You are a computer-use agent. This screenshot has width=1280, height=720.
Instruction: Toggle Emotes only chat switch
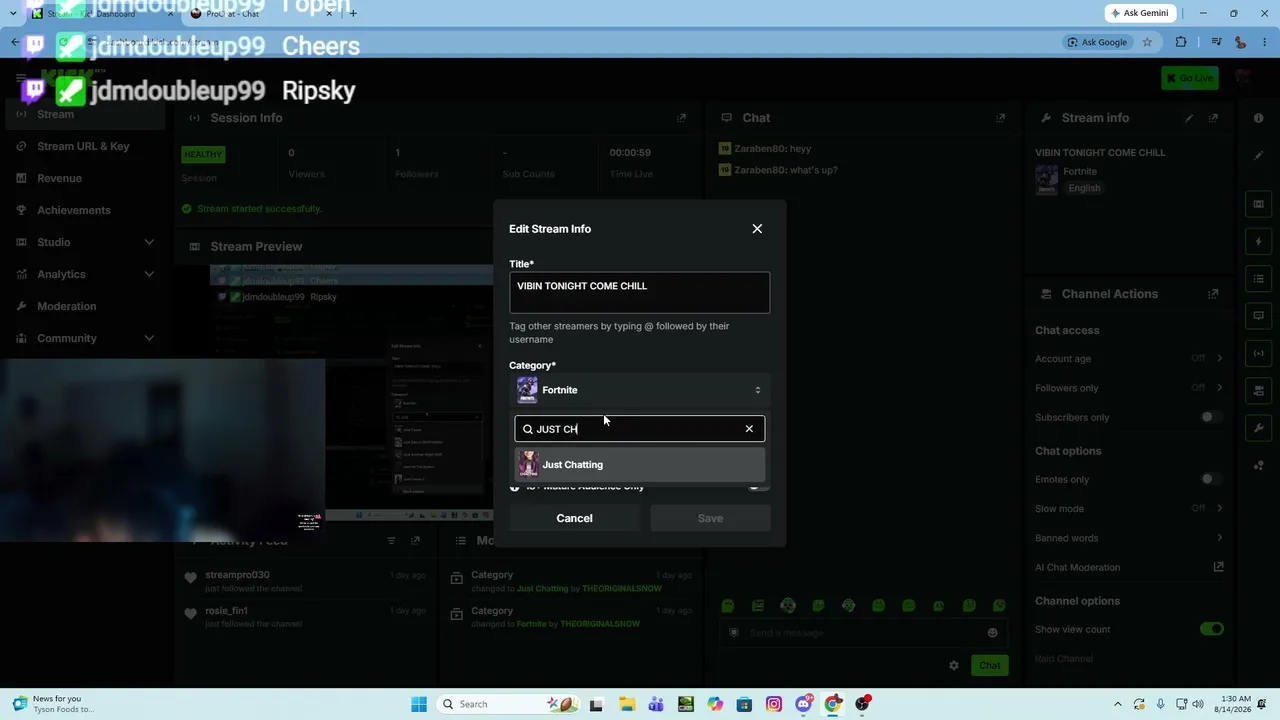point(1211,479)
